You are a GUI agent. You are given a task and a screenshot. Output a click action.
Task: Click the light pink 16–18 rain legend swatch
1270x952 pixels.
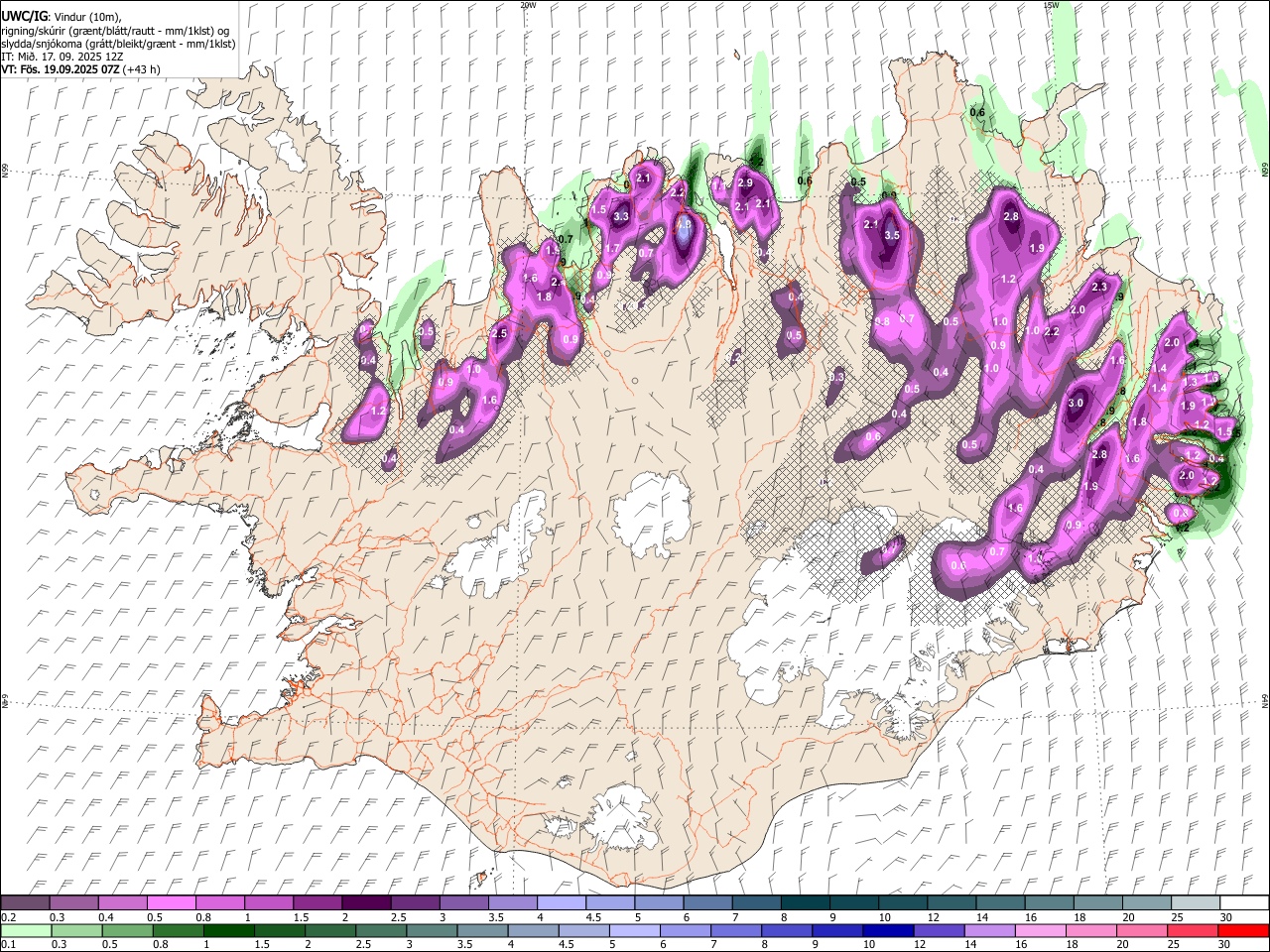click(x=1040, y=930)
